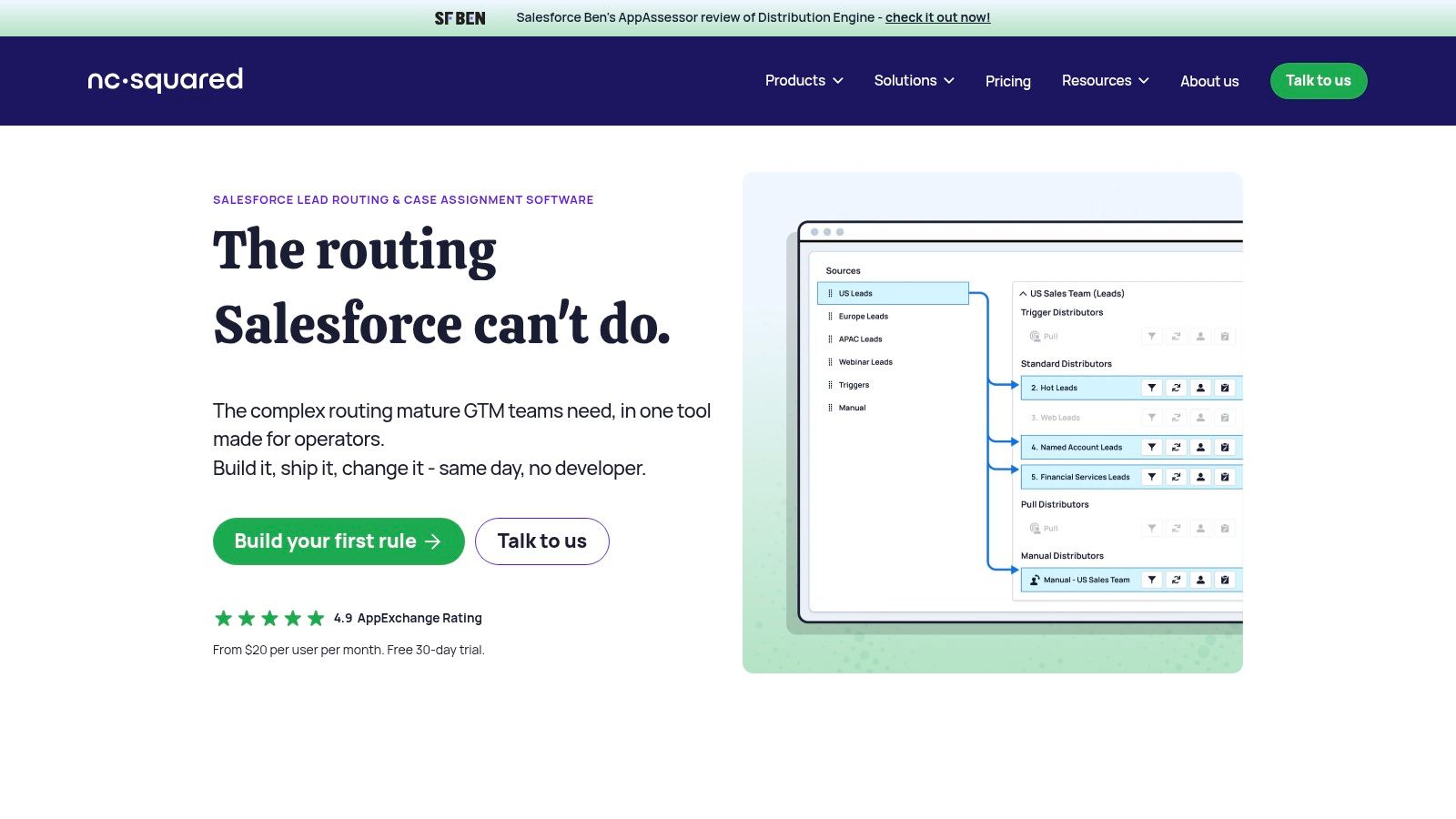Click the outlined Talk to us hero button
This screenshot has width=1456, height=819.
pyautogui.click(x=542, y=541)
